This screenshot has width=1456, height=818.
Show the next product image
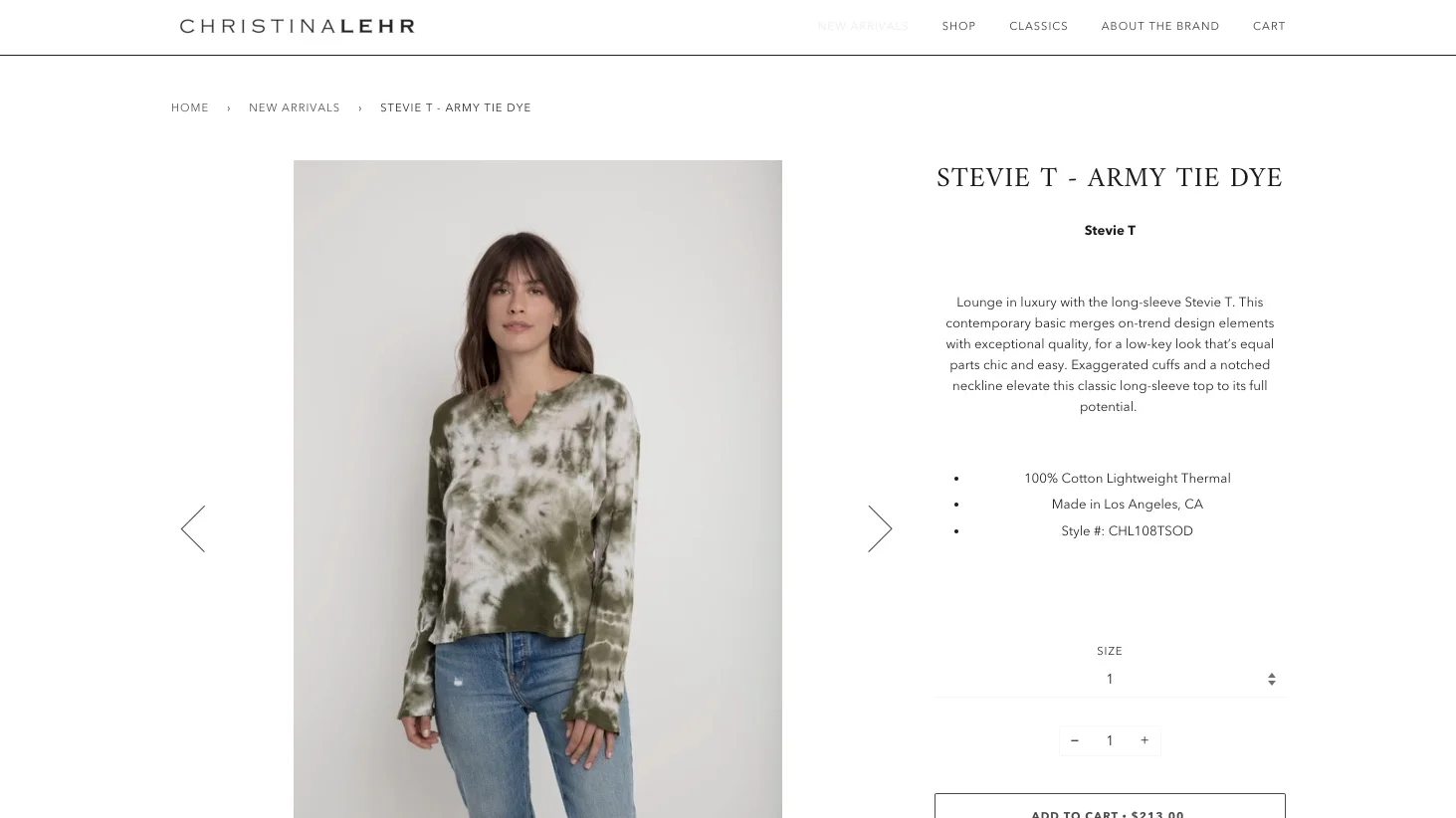pos(880,528)
